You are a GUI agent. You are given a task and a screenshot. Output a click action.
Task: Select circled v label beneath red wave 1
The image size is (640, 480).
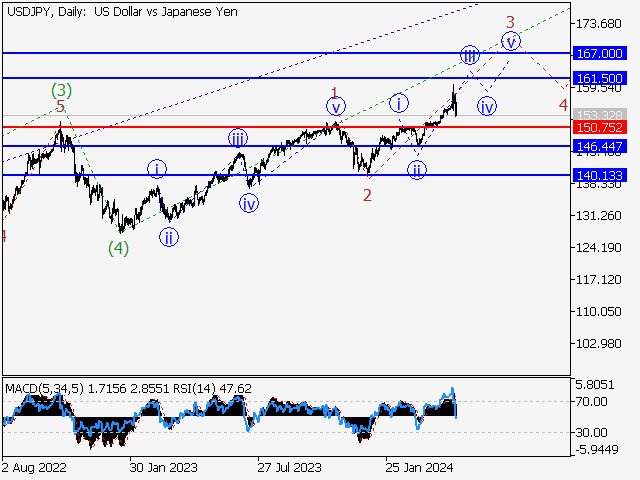(x=336, y=107)
